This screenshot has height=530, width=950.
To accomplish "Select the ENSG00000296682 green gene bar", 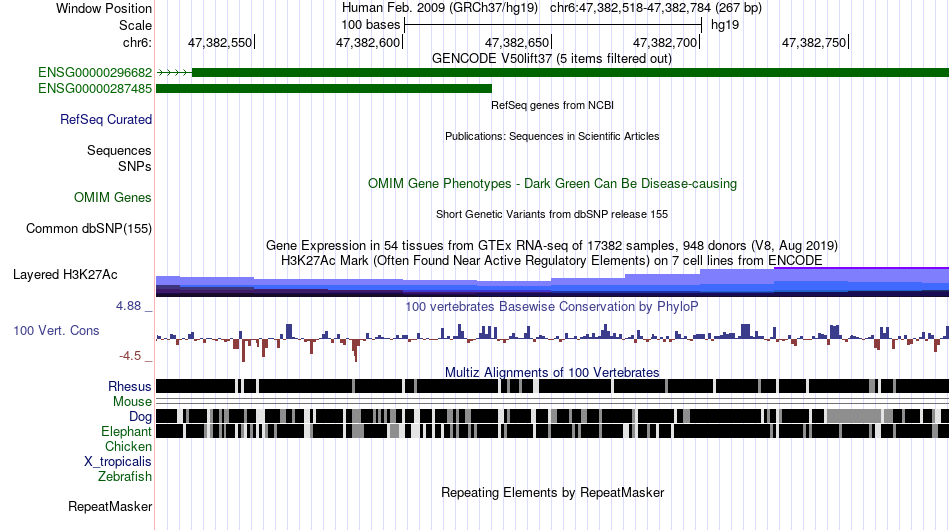I will coord(570,73).
